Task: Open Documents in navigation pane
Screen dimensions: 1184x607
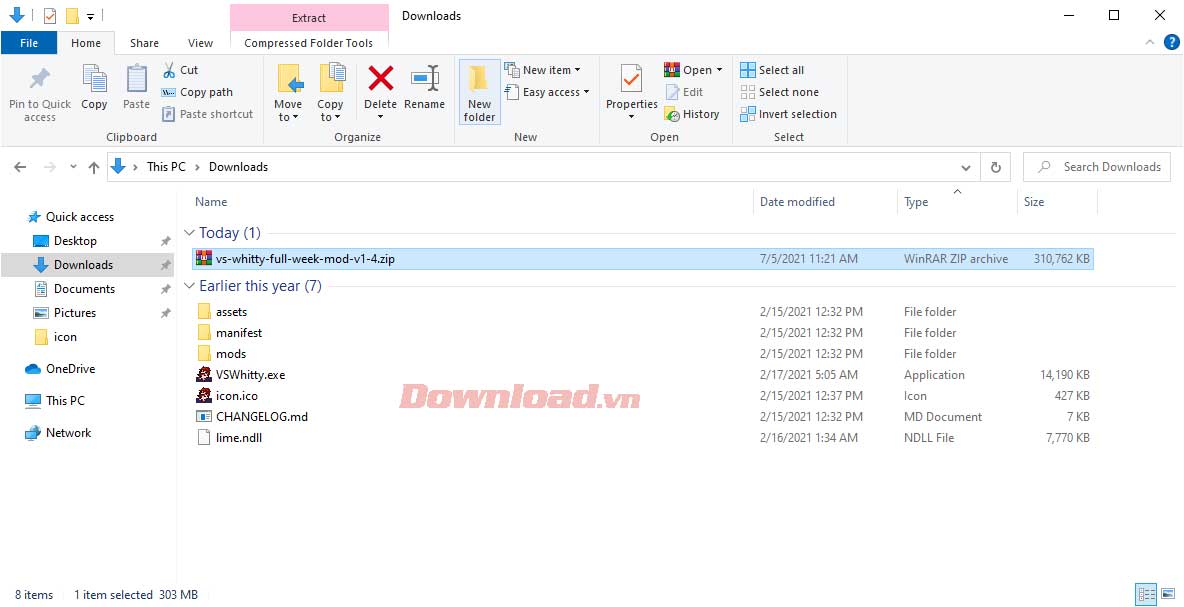Action: pyautogui.click(x=84, y=289)
